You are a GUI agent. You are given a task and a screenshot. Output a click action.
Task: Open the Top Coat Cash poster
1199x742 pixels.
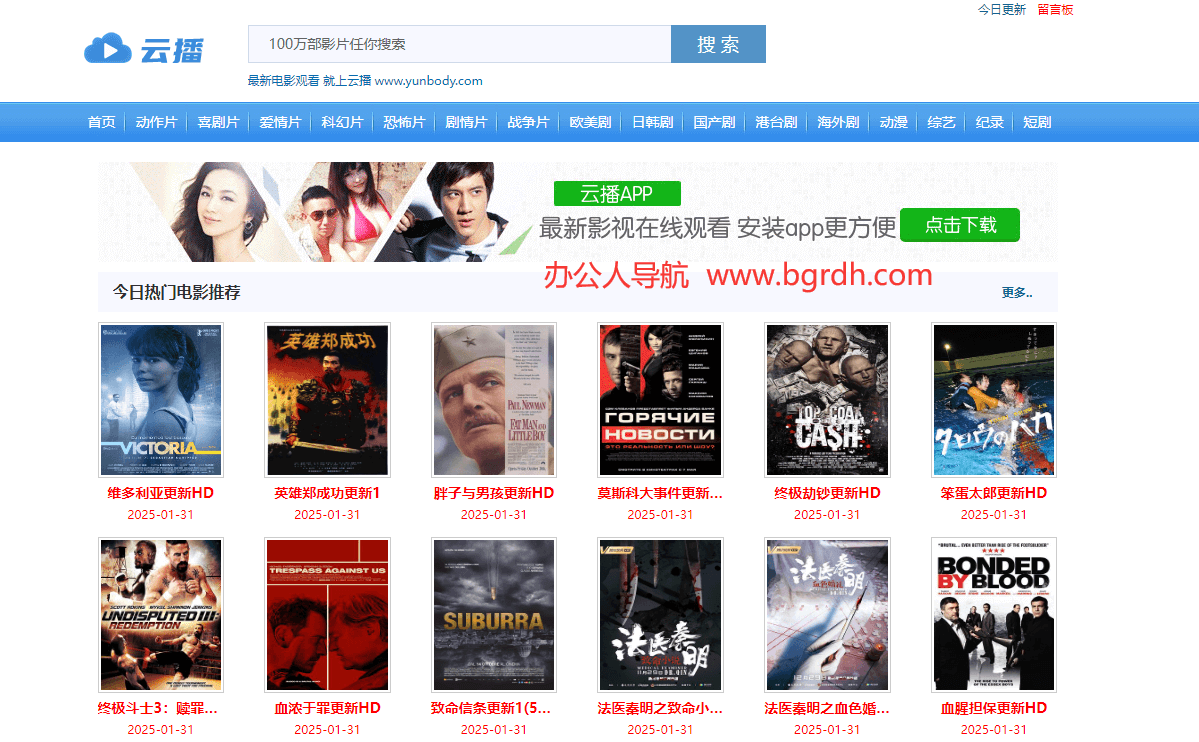click(827, 400)
